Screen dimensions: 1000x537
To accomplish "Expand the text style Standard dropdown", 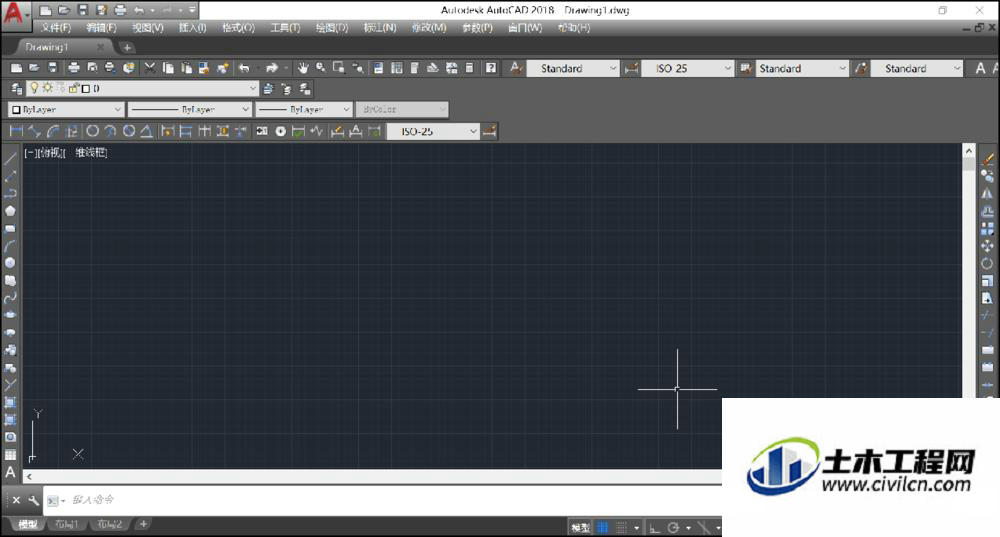I will [613, 68].
